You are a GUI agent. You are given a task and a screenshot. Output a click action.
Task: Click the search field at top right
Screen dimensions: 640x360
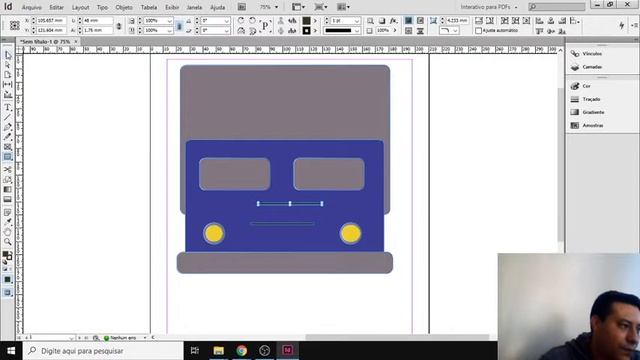[x=557, y=7]
